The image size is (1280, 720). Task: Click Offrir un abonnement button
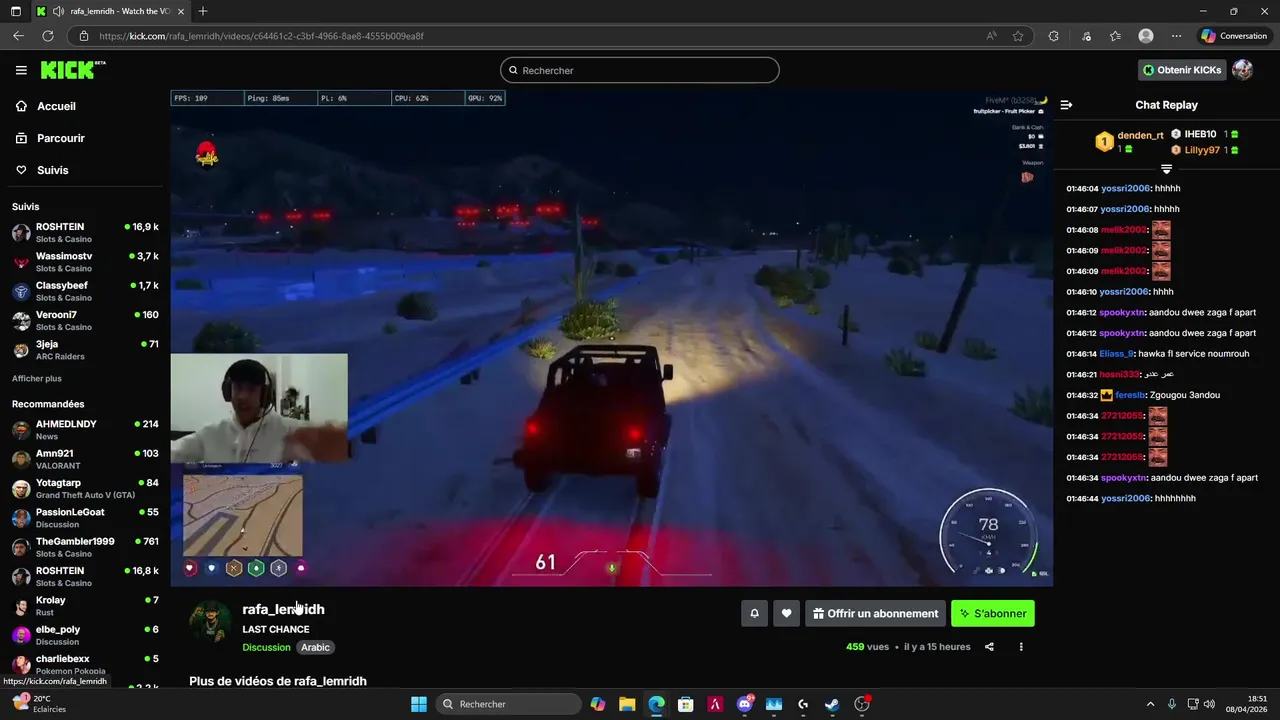point(876,614)
